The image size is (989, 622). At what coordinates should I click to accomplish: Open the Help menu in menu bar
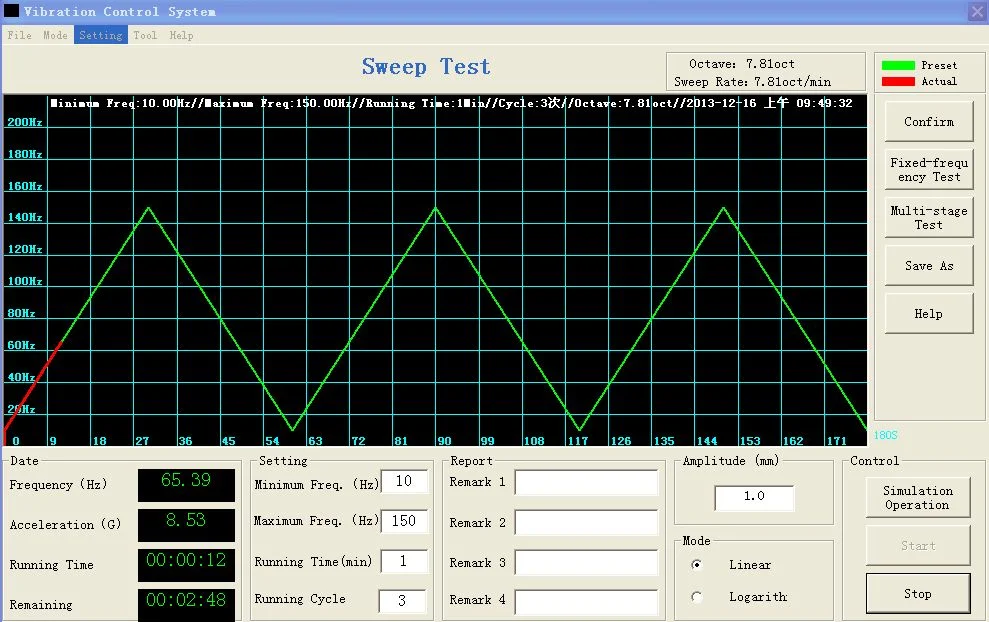(181, 35)
